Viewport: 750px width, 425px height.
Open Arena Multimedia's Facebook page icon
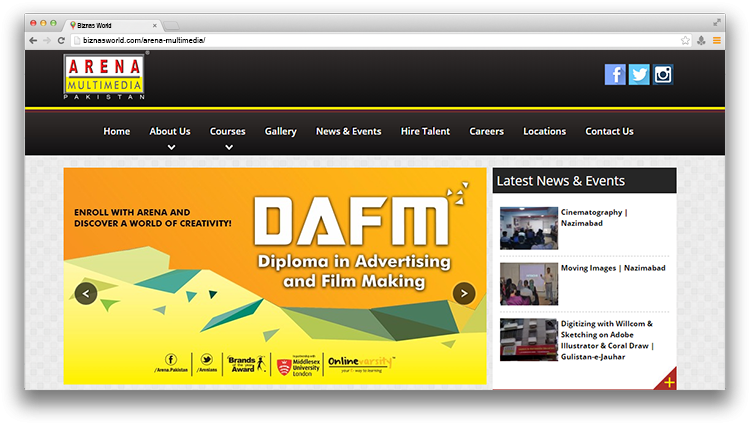(x=615, y=74)
